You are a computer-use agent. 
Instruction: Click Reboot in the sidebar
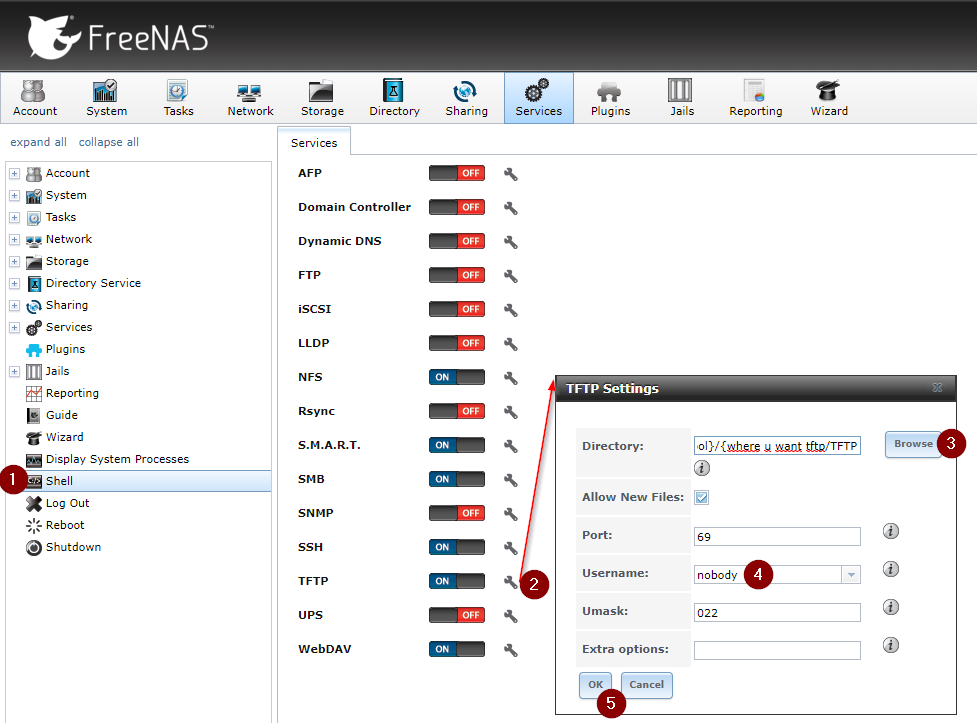[65, 525]
